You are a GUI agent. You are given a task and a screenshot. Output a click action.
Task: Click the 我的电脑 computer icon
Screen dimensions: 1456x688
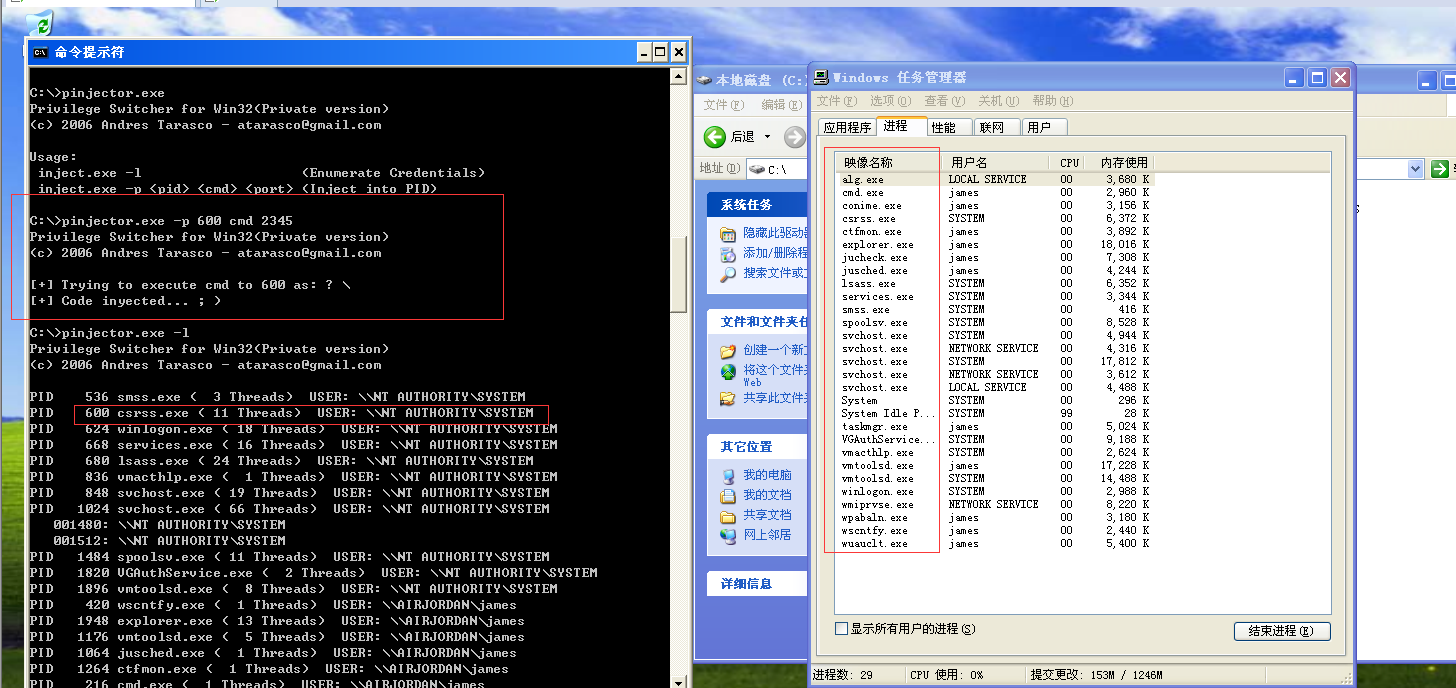coord(728,475)
